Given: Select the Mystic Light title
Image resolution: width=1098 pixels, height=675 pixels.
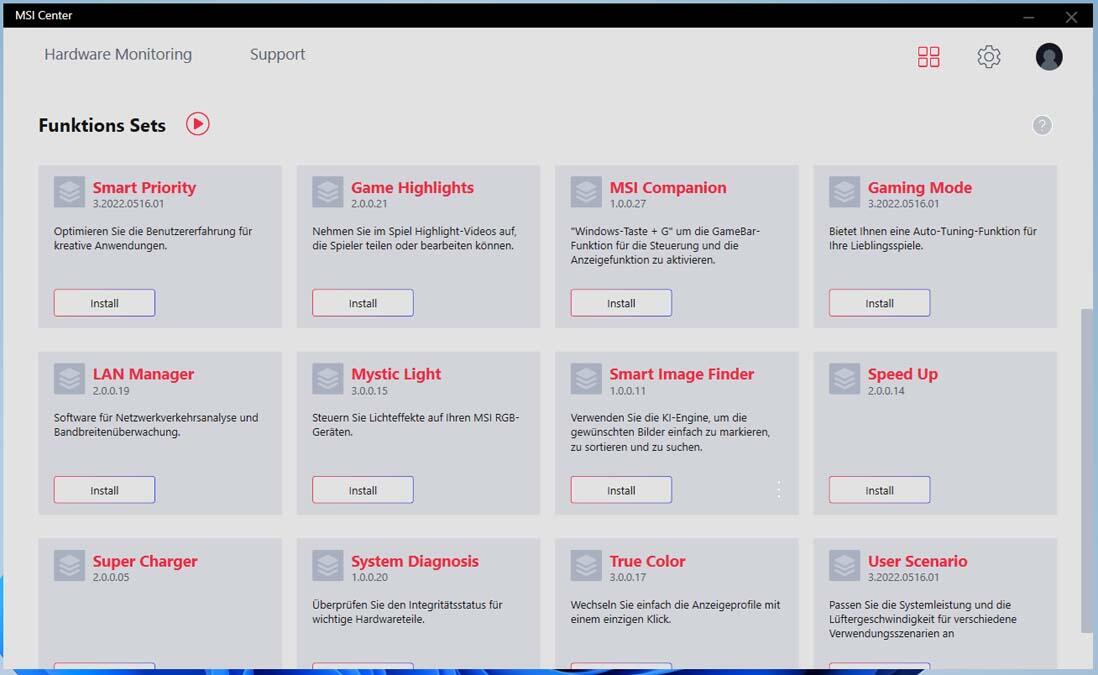Looking at the screenshot, I should click(396, 375).
